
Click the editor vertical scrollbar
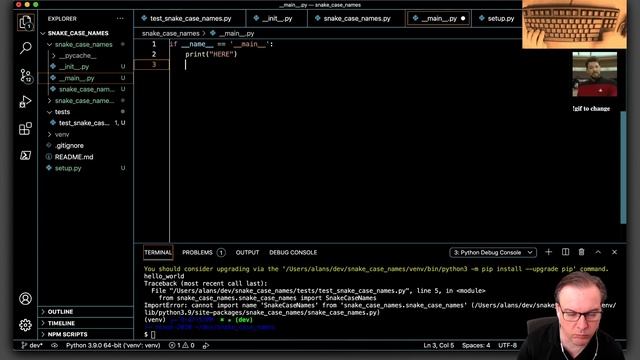point(623,167)
